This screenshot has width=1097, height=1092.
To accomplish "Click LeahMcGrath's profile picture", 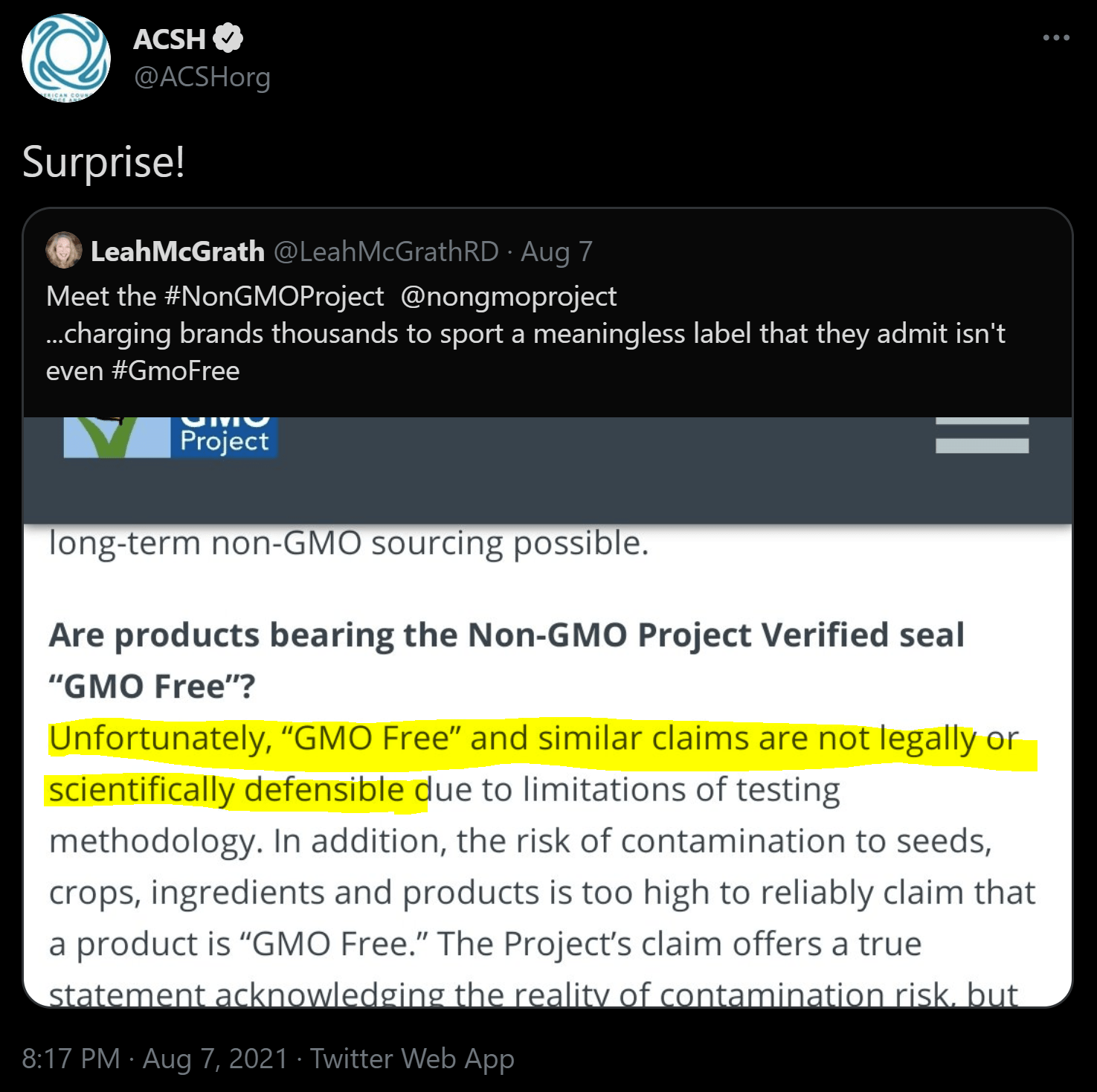I will click(x=64, y=251).
